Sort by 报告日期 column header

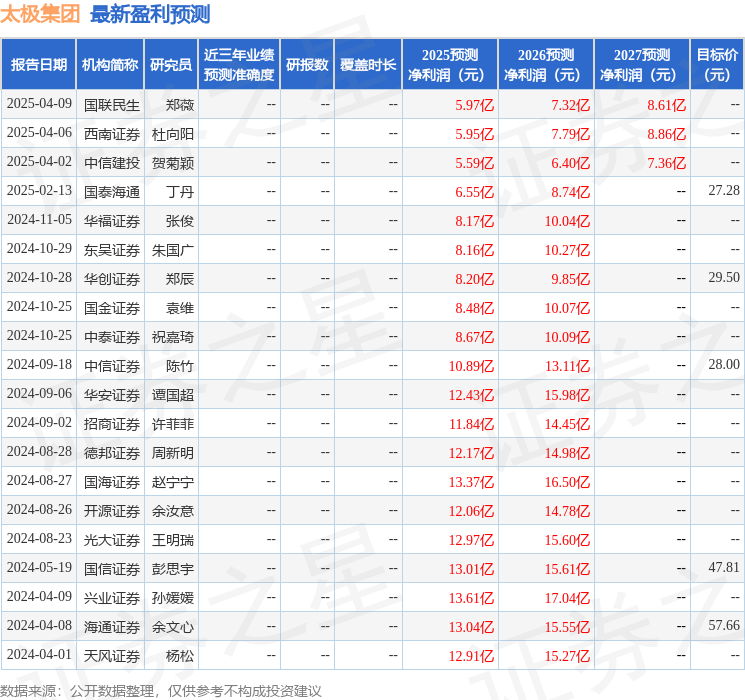click(x=39, y=65)
